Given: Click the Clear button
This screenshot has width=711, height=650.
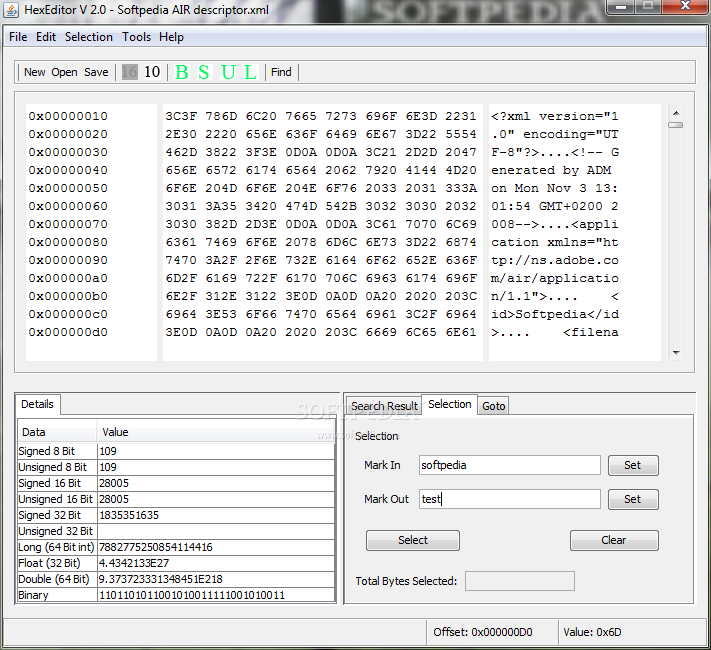Looking at the screenshot, I should tap(614, 540).
